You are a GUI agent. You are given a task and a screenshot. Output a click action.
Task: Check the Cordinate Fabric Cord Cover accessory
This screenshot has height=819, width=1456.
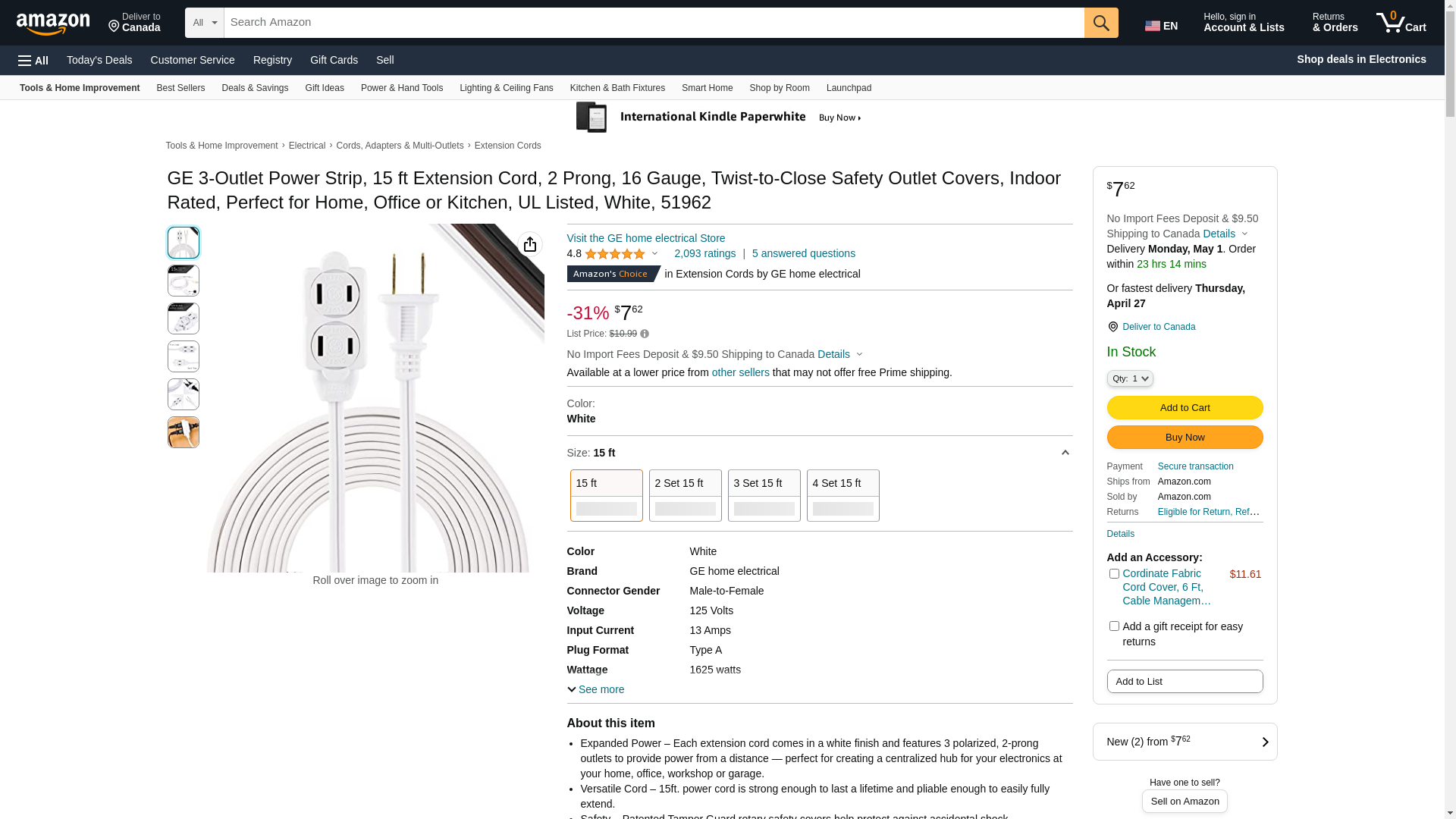pos(1114,574)
